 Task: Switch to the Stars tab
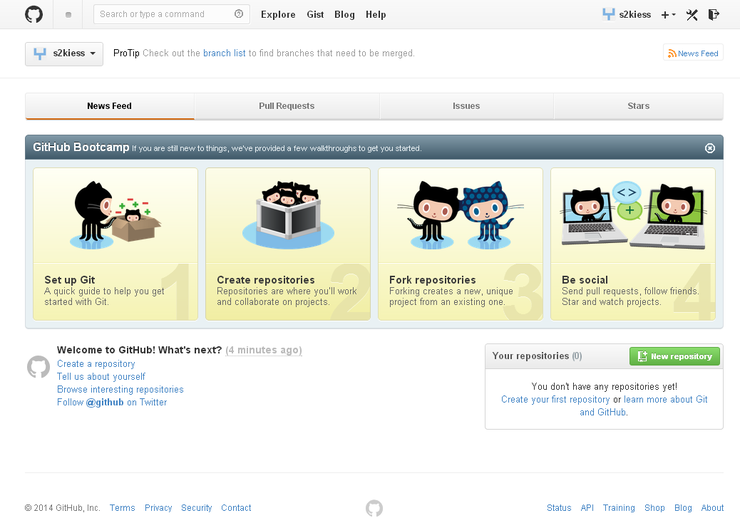pos(639,106)
